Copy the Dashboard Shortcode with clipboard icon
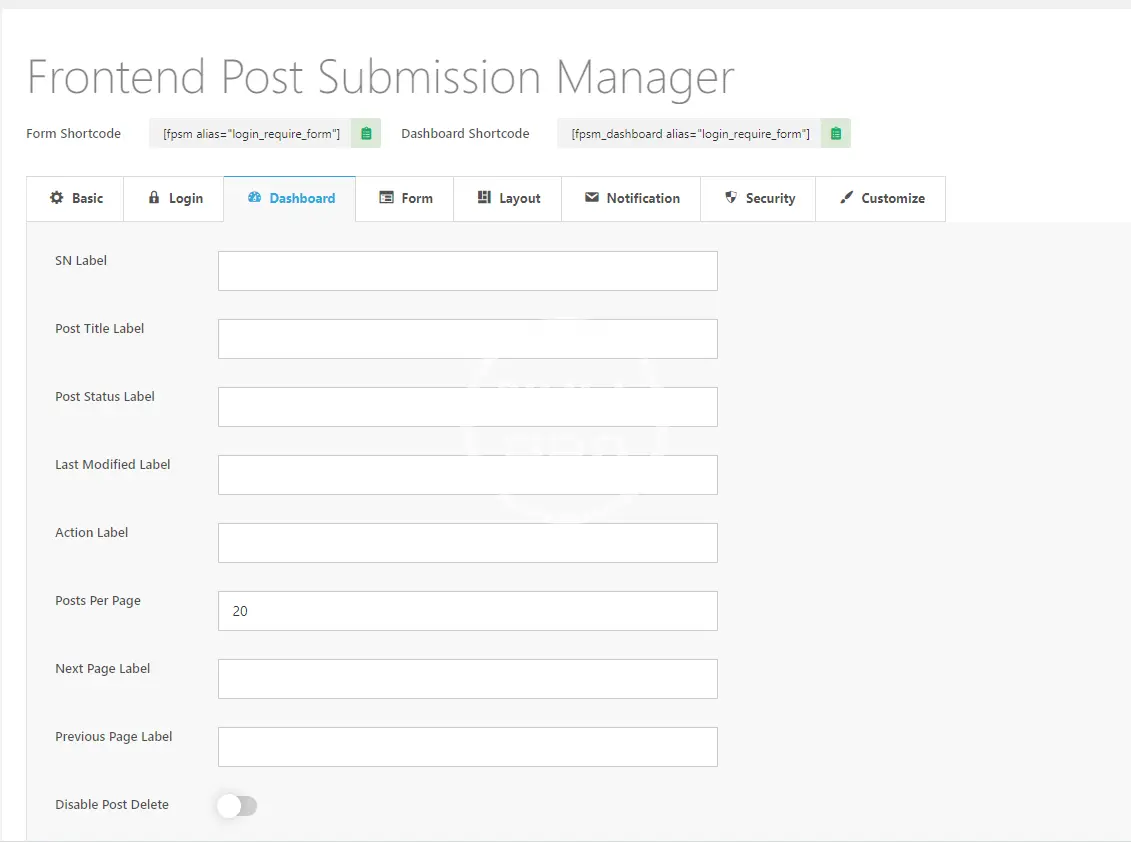 coord(836,133)
